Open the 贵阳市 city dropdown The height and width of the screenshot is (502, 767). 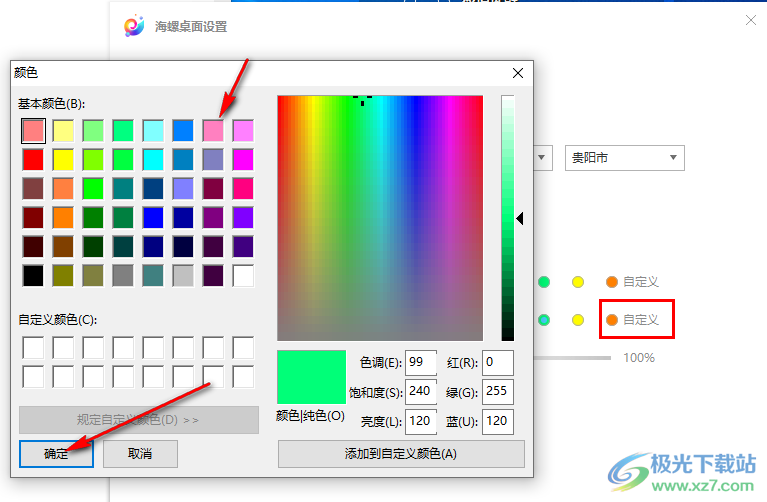(x=625, y=158)
